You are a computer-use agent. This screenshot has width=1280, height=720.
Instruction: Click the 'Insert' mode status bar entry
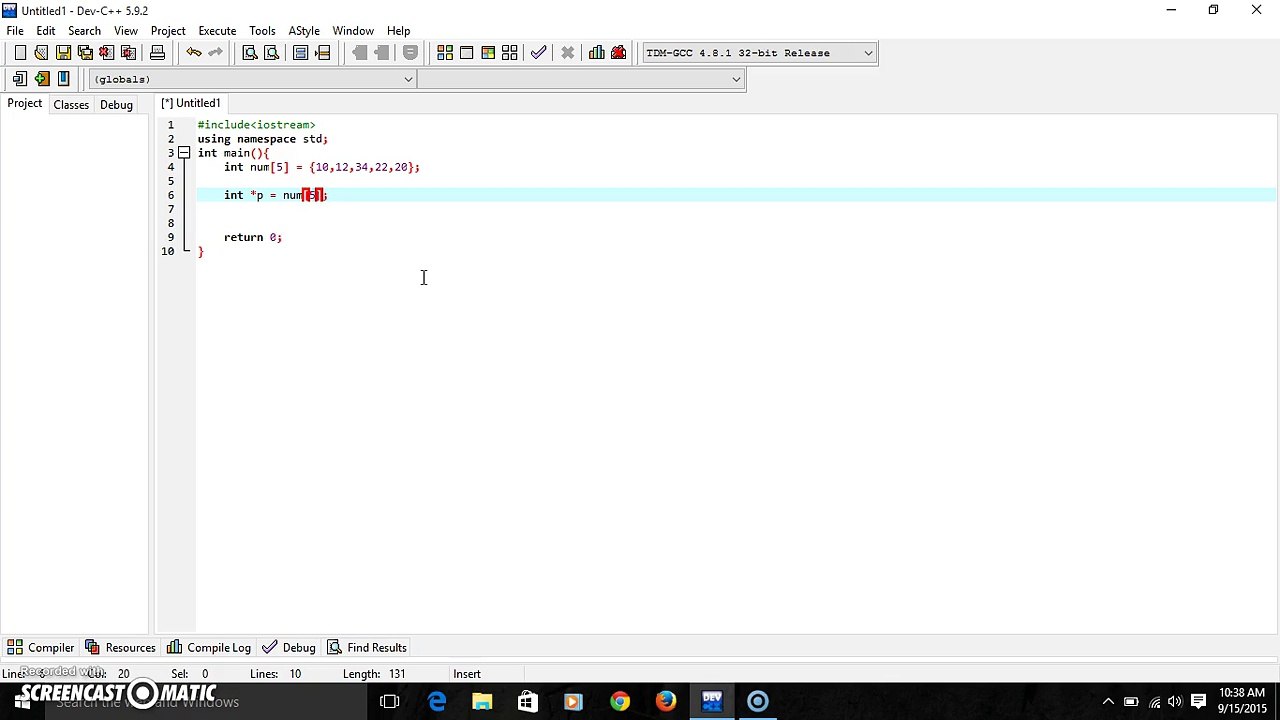467,674
